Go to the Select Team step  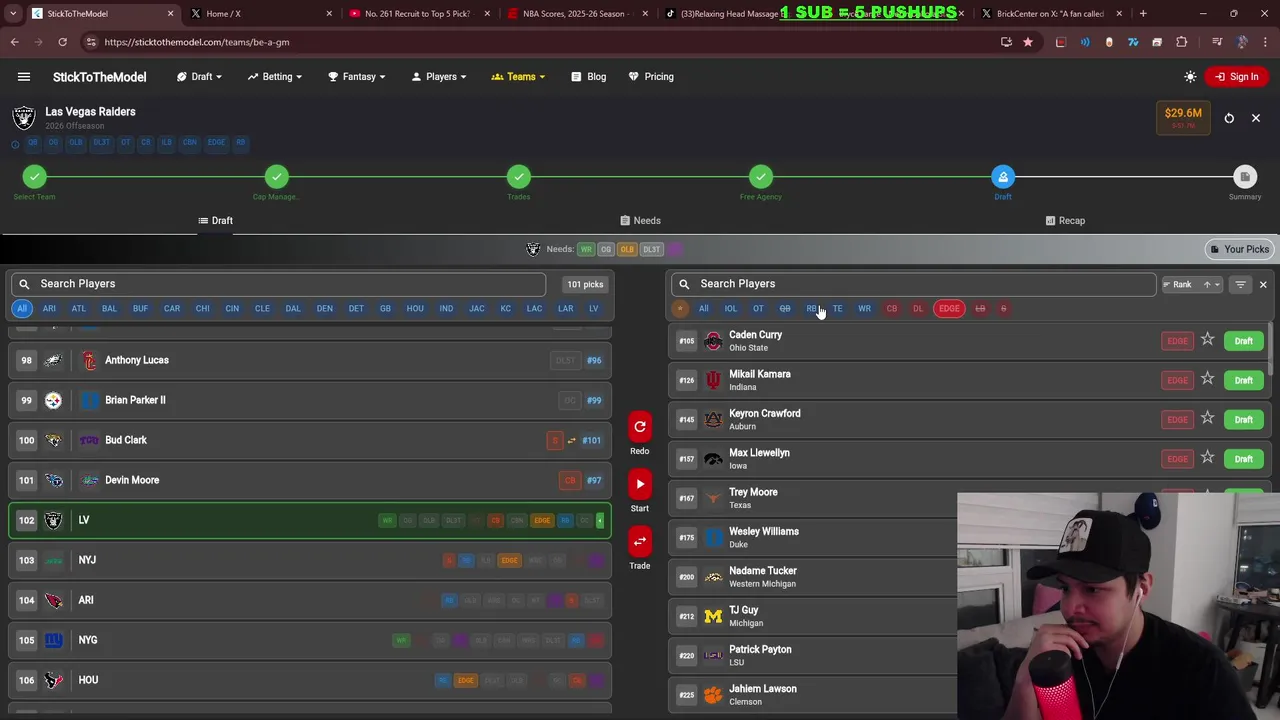pyautogui.click(x=34, y=178)
